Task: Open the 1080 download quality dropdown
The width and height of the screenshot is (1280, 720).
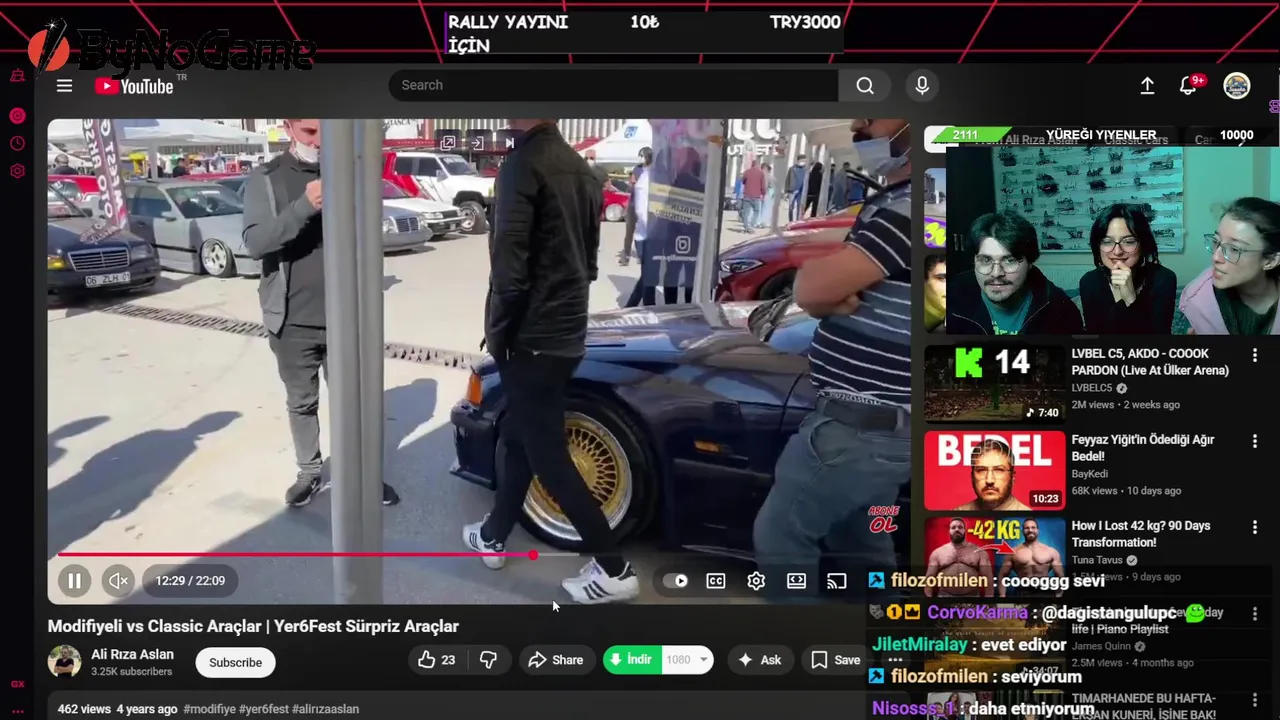Action: pyautogui.click(x=687, y=660)
